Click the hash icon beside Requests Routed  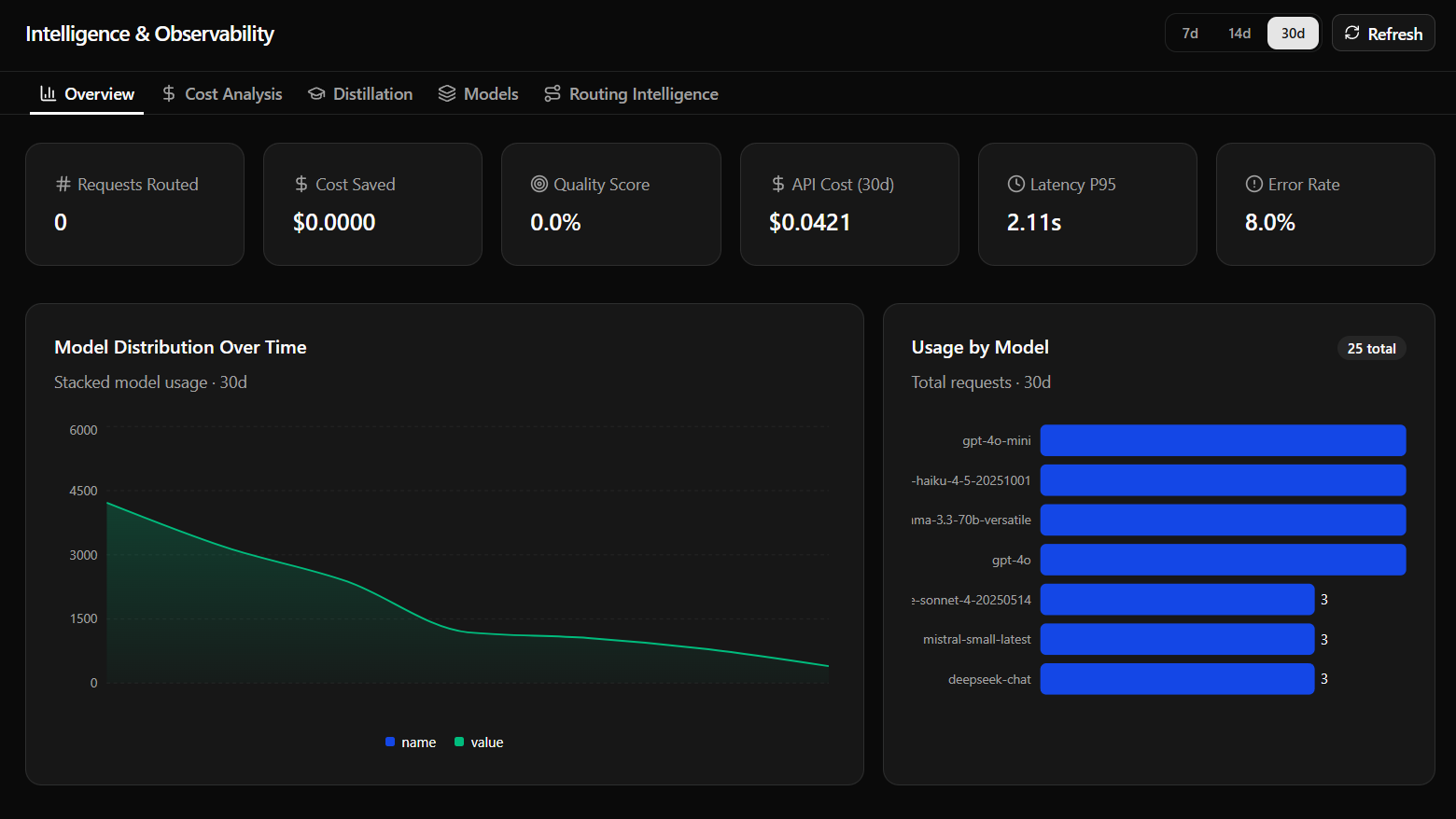[63, 184]
